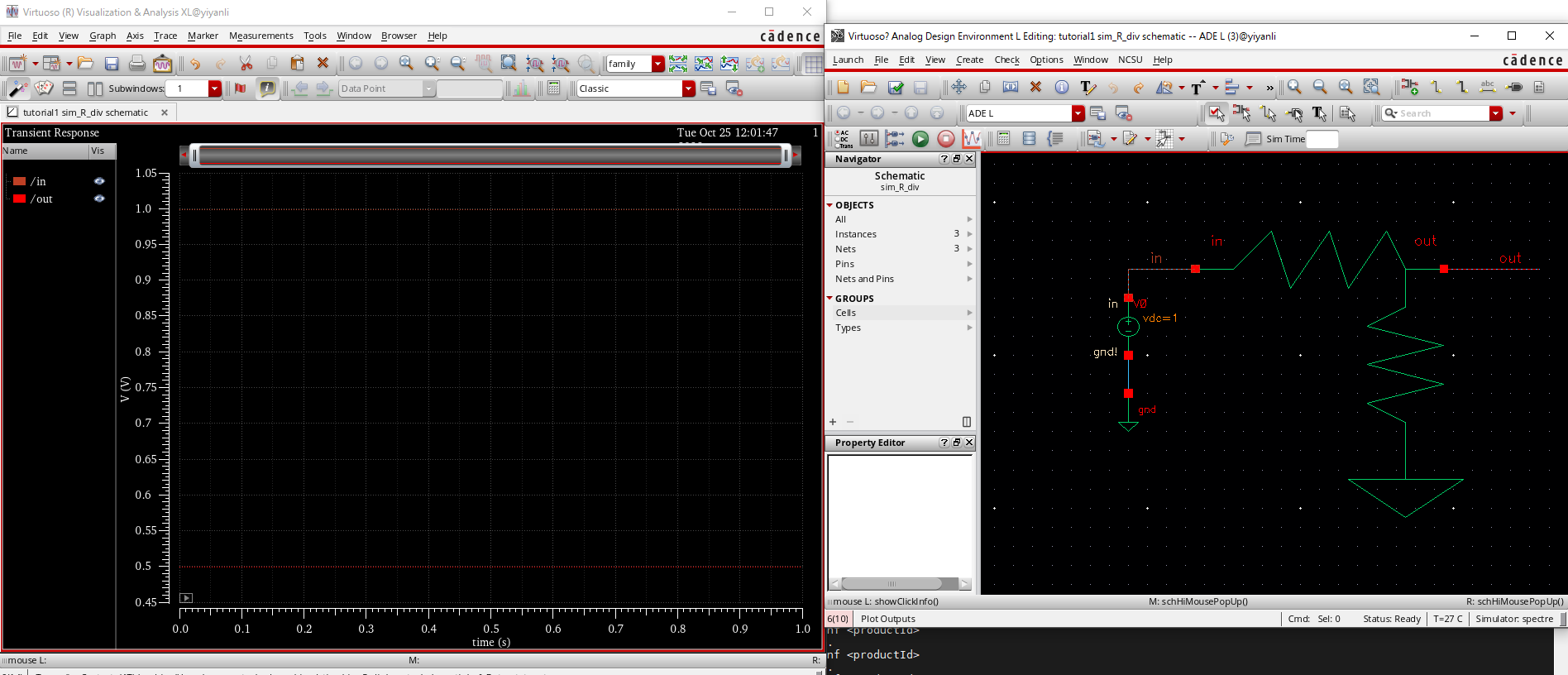Toggle the info balloon button in waveform toolbar

267,89
